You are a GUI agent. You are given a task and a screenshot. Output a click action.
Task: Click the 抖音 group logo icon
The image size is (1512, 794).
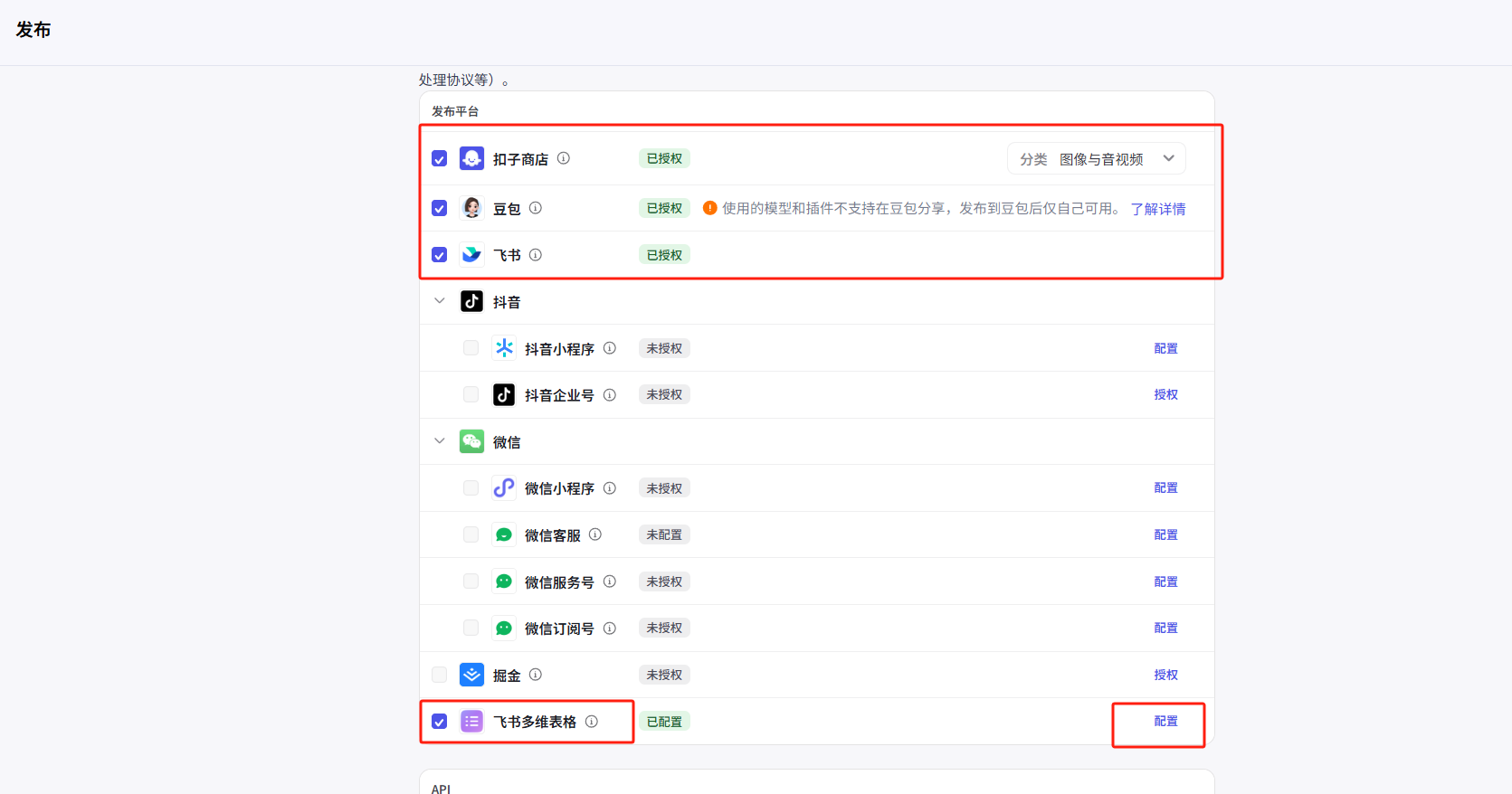click(x=471, y=301)
